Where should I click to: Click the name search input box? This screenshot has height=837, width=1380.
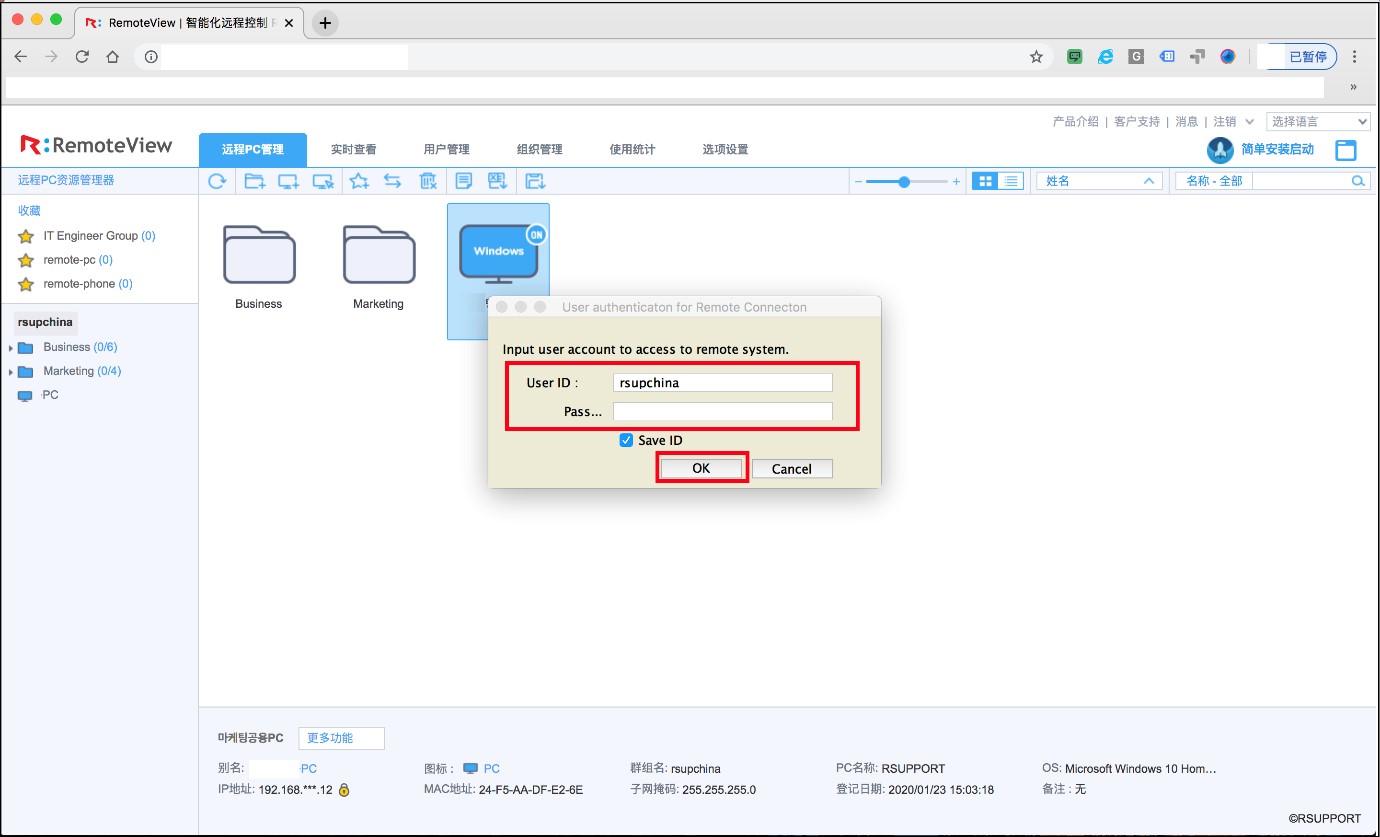point(1302,181)
